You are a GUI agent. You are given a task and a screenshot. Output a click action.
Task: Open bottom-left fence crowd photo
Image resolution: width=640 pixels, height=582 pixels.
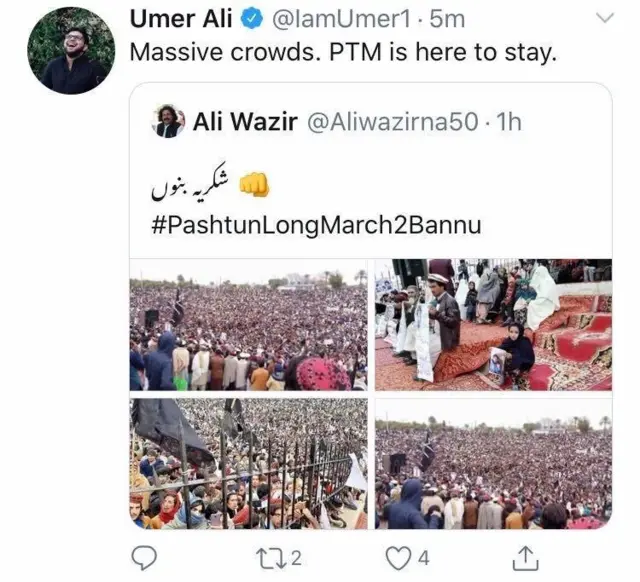248,463
